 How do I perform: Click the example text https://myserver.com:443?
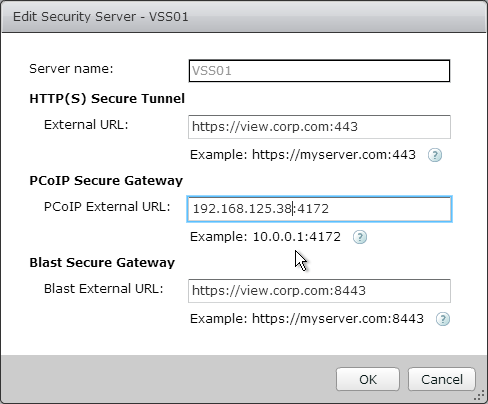334,155
